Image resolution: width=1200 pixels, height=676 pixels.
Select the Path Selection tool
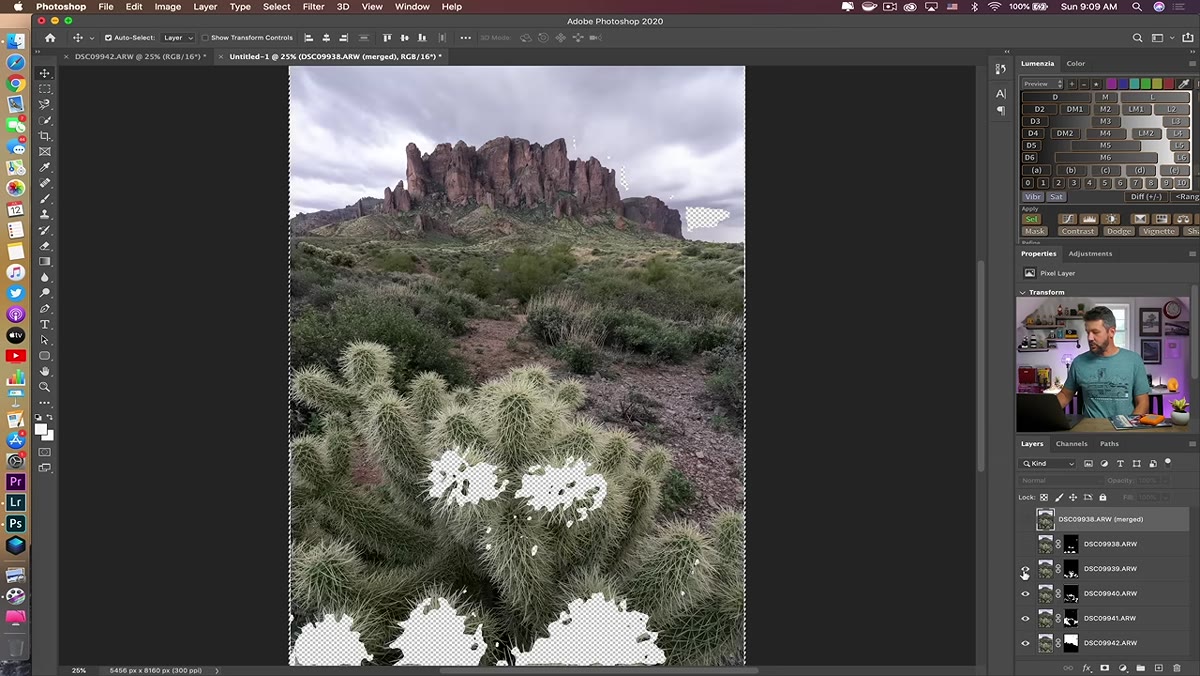(x=45, y=340)
